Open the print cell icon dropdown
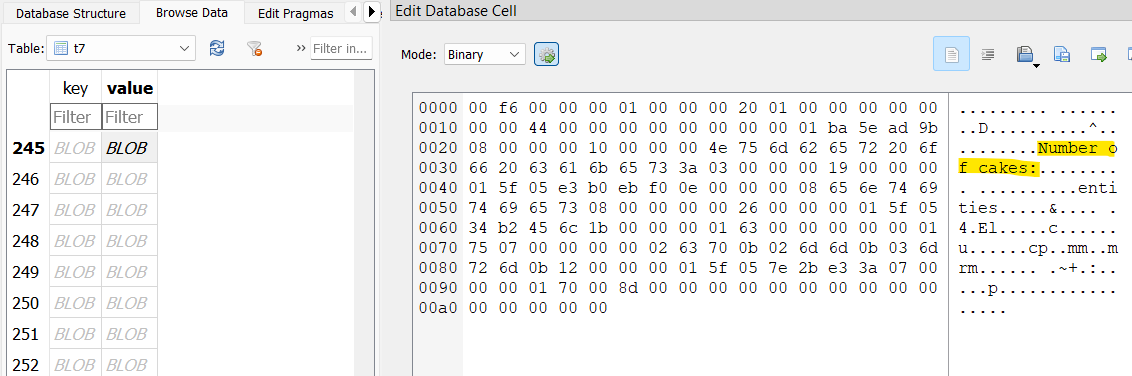Viewport: 1132px width, 376px height. (x=1027, y=55)
